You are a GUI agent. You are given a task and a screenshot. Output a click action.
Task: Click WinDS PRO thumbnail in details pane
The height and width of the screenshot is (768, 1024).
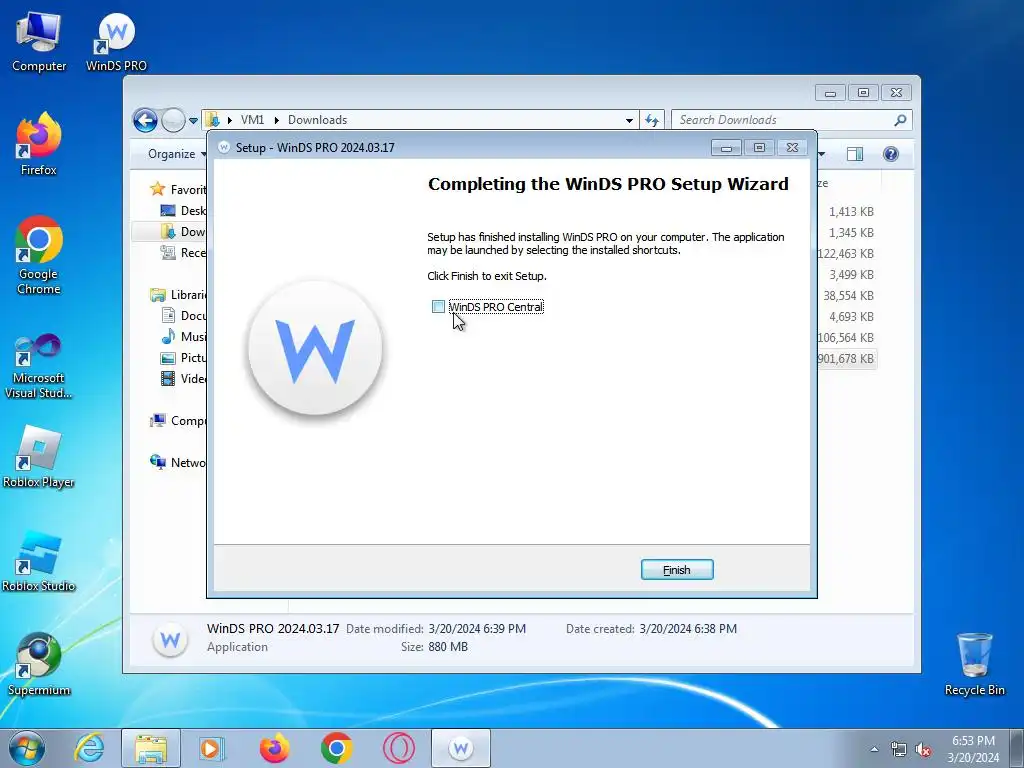170,639
